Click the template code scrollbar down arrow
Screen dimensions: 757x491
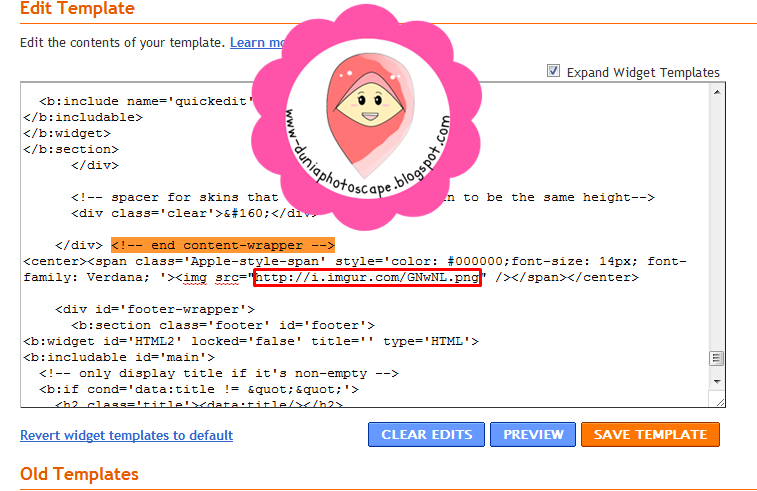pyautogui.click(x=717, y=381)
